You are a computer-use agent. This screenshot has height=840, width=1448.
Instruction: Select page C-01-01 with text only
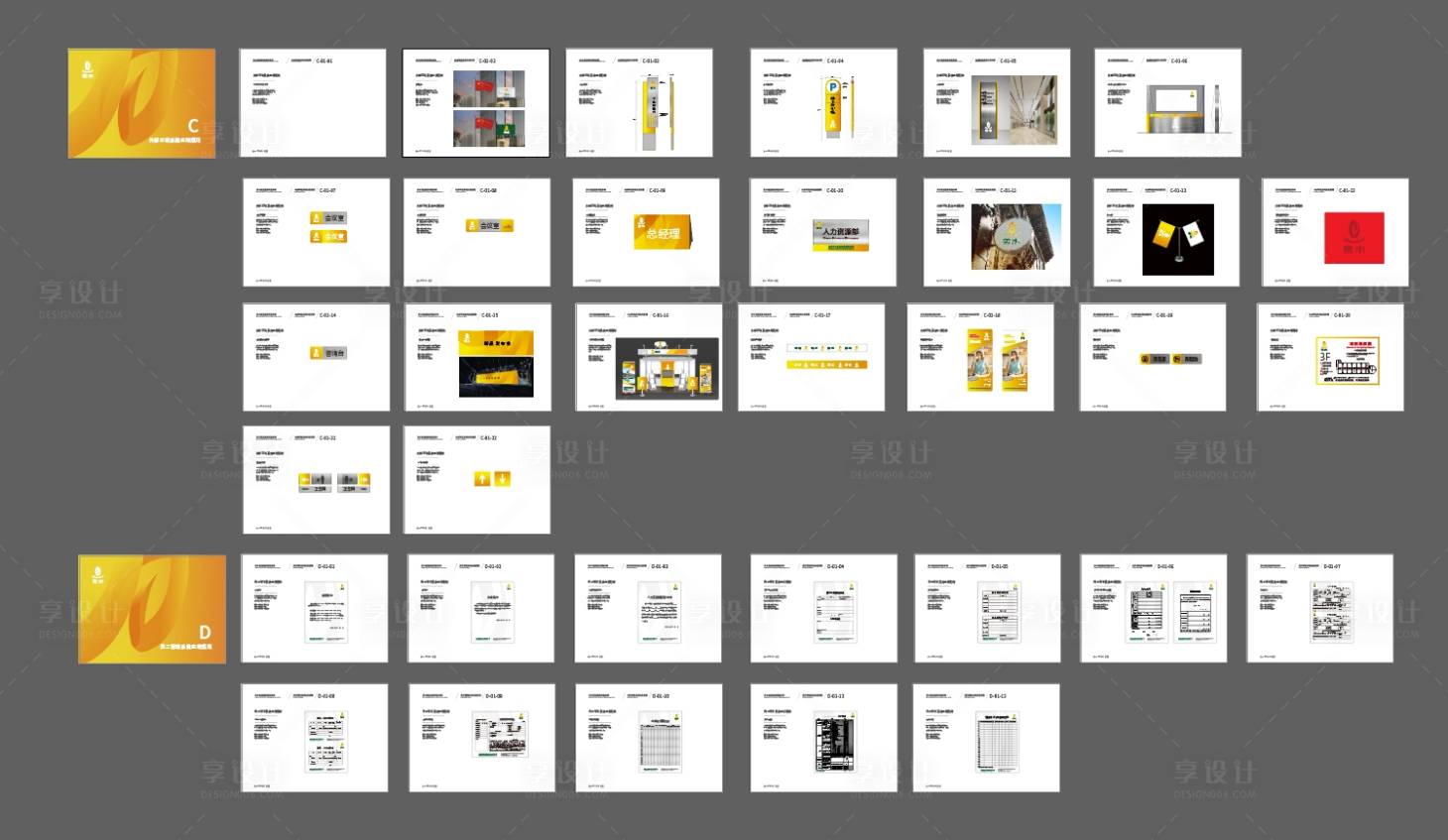pos(312,103)
